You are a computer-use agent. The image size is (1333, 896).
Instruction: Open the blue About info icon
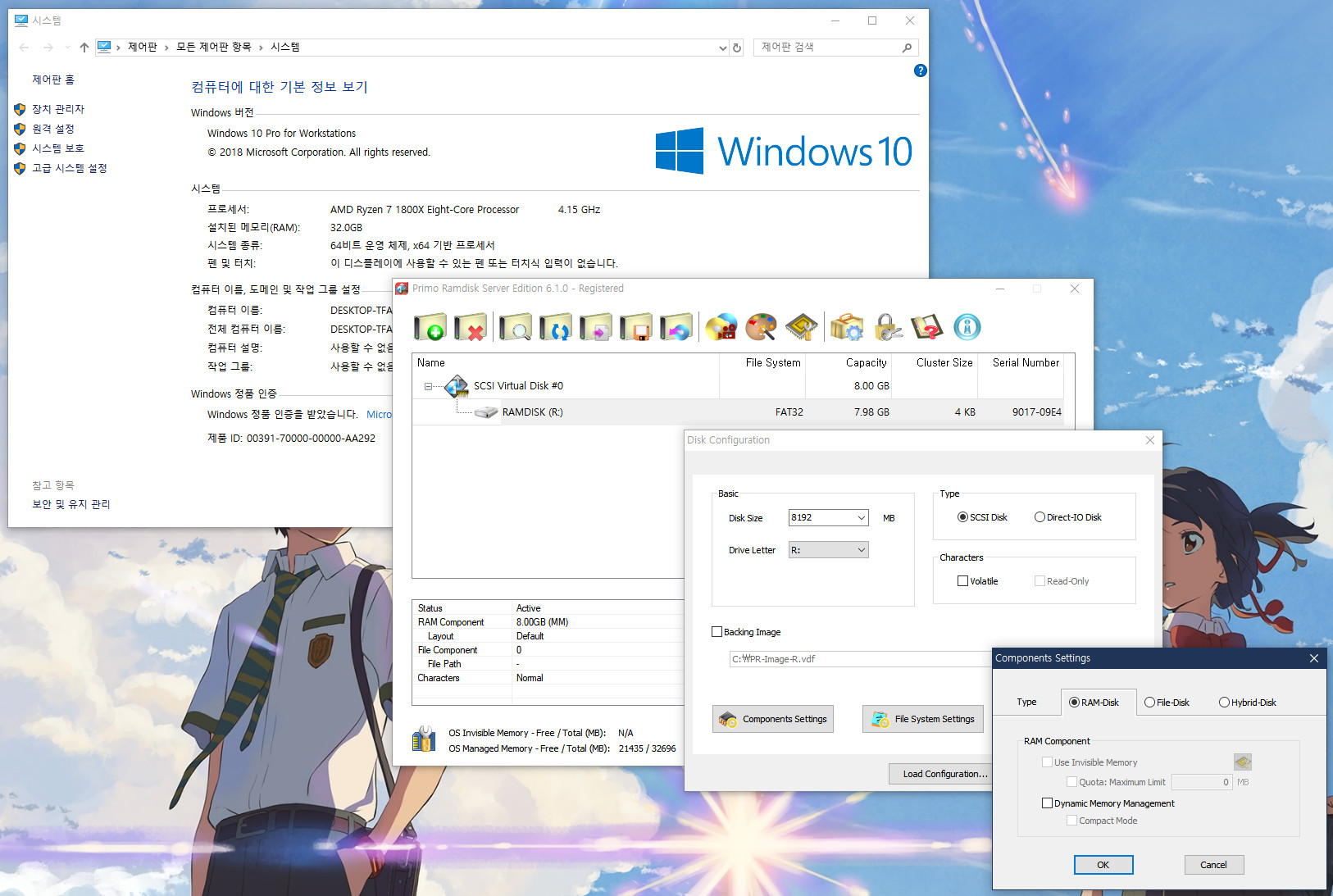(967, 327)
